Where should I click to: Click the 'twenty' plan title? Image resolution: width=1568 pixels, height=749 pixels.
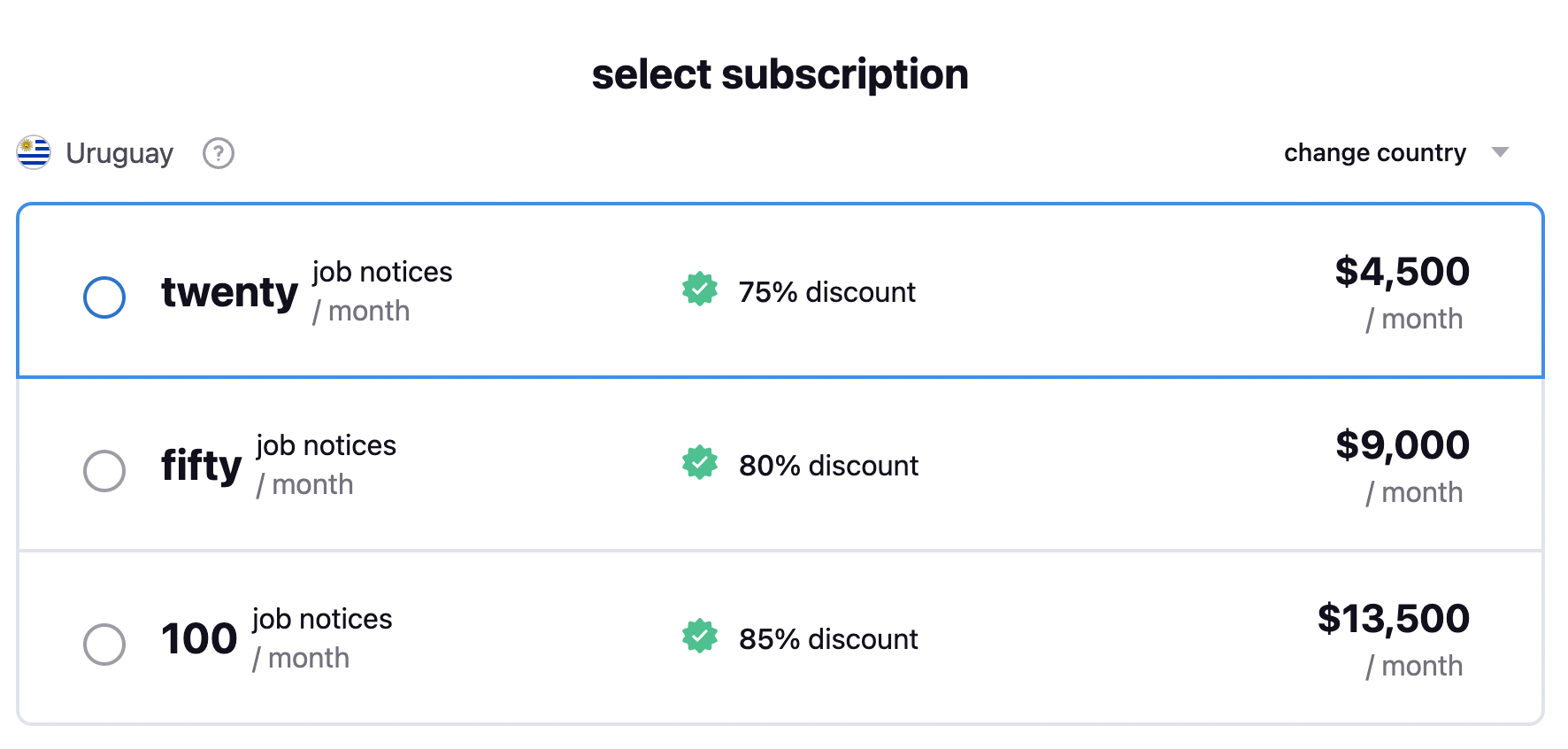click(229, 292)
